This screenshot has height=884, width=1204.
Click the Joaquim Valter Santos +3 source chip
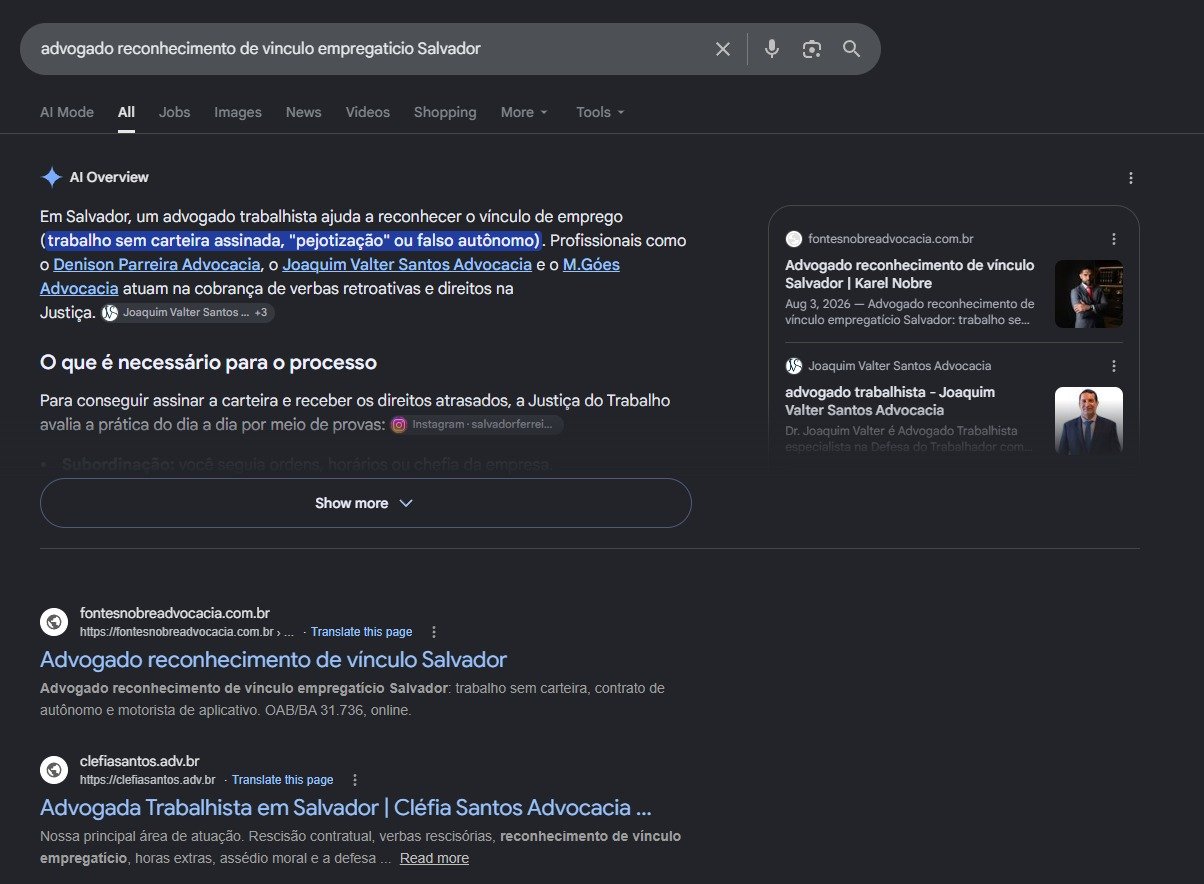click(187, 313)
